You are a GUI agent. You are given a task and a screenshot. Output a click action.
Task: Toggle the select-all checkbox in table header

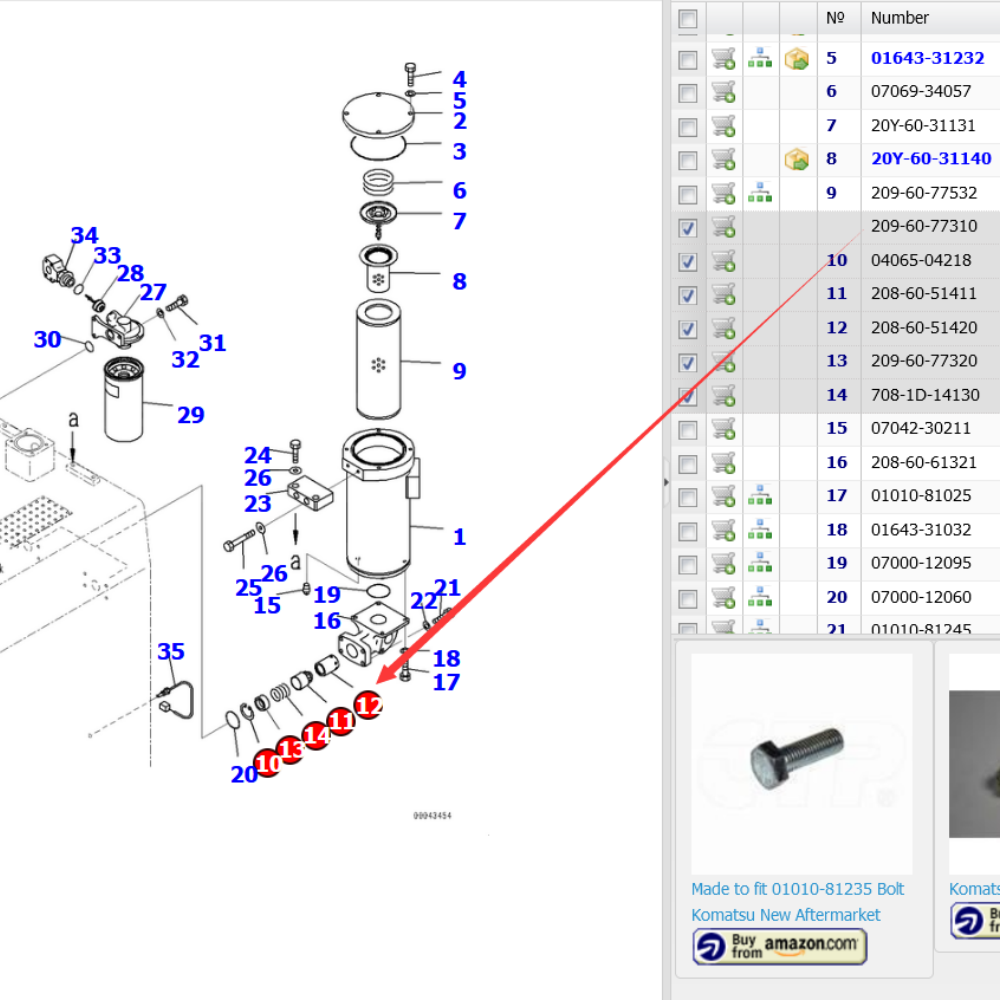[688, 19]
